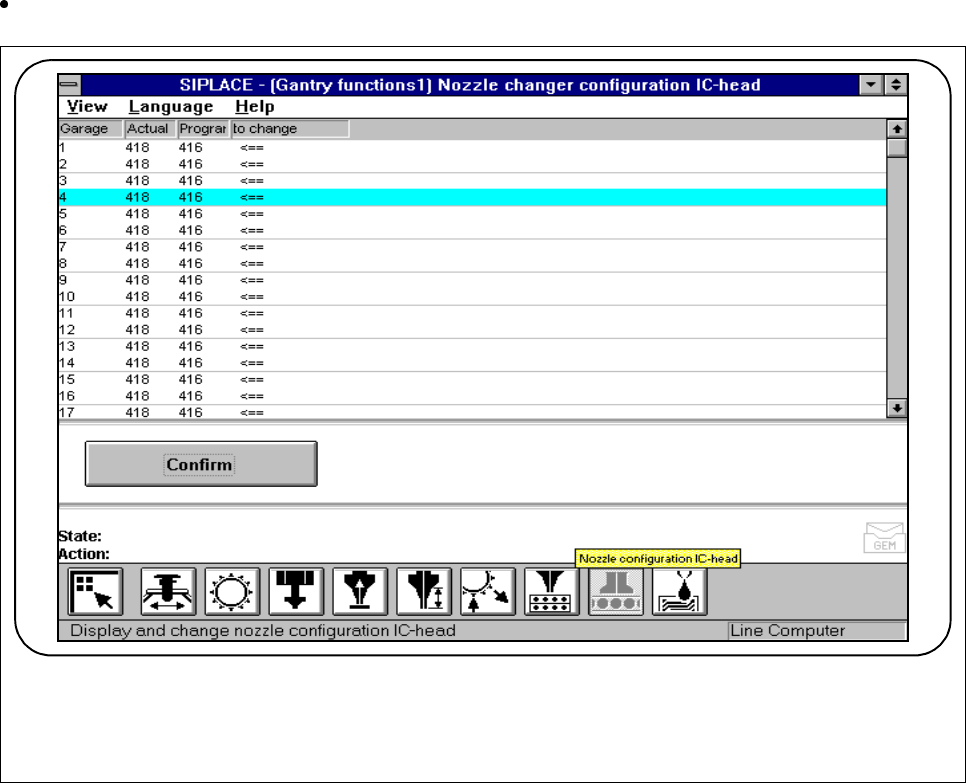Click the scrollbar down arrow
Viewport: 966px width, 783px height.
coord(897,408)
